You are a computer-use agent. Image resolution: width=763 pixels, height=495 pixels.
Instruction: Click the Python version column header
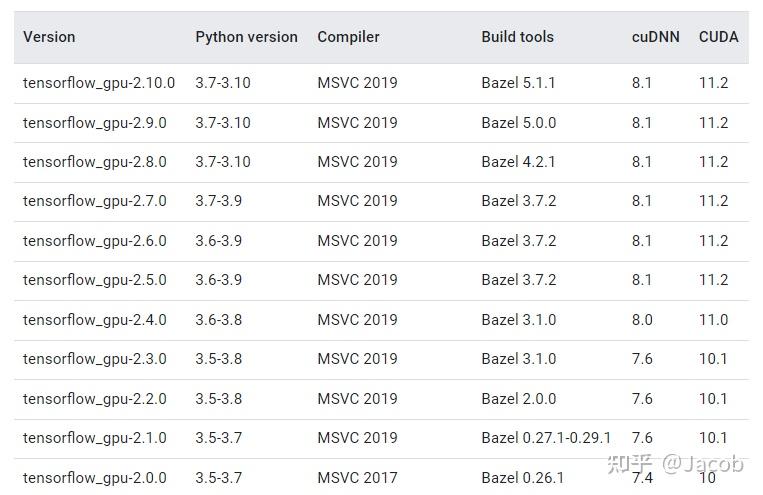[246, 37]
